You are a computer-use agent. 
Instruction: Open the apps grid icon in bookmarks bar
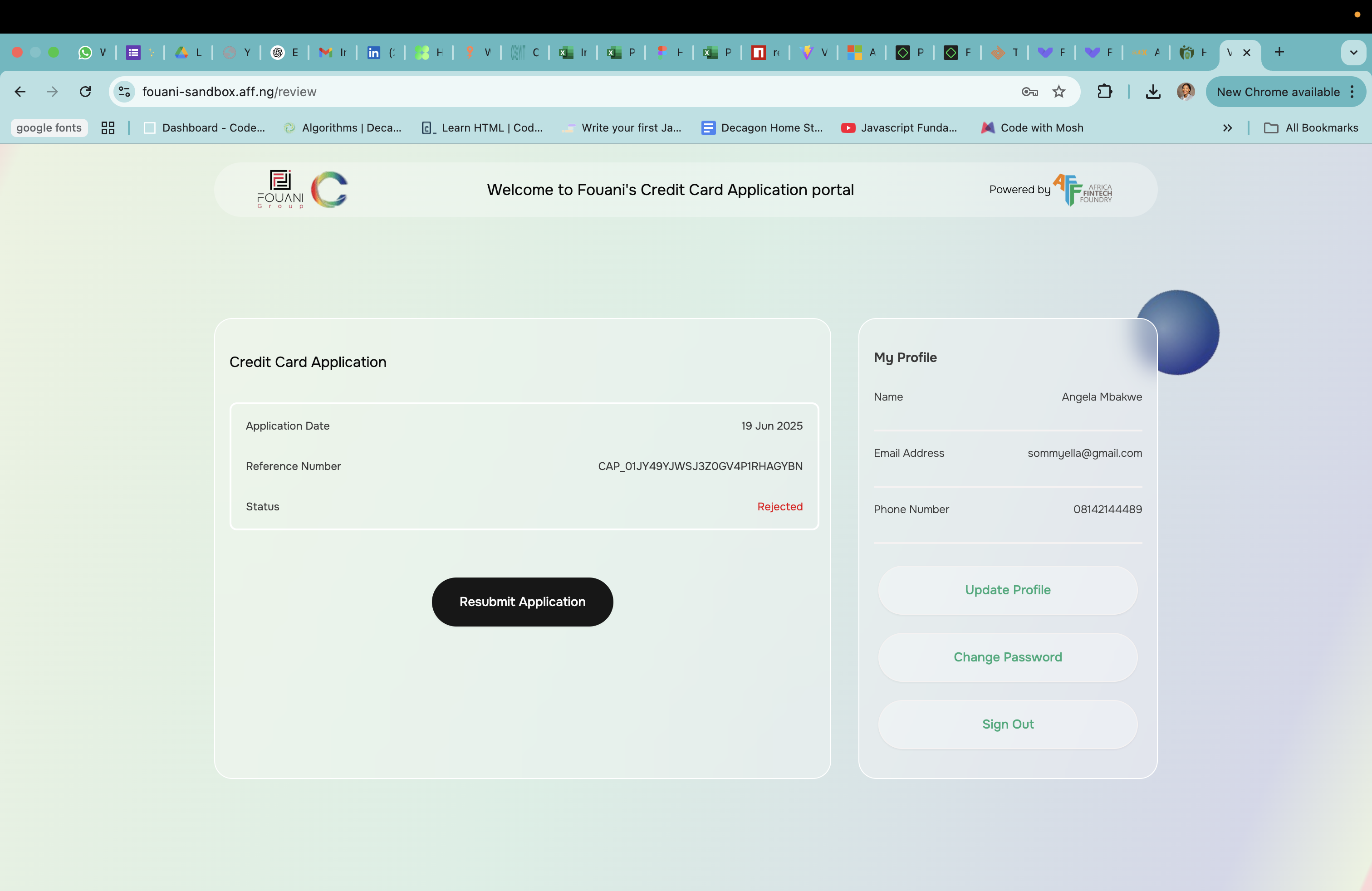click(x=108, y=128)
